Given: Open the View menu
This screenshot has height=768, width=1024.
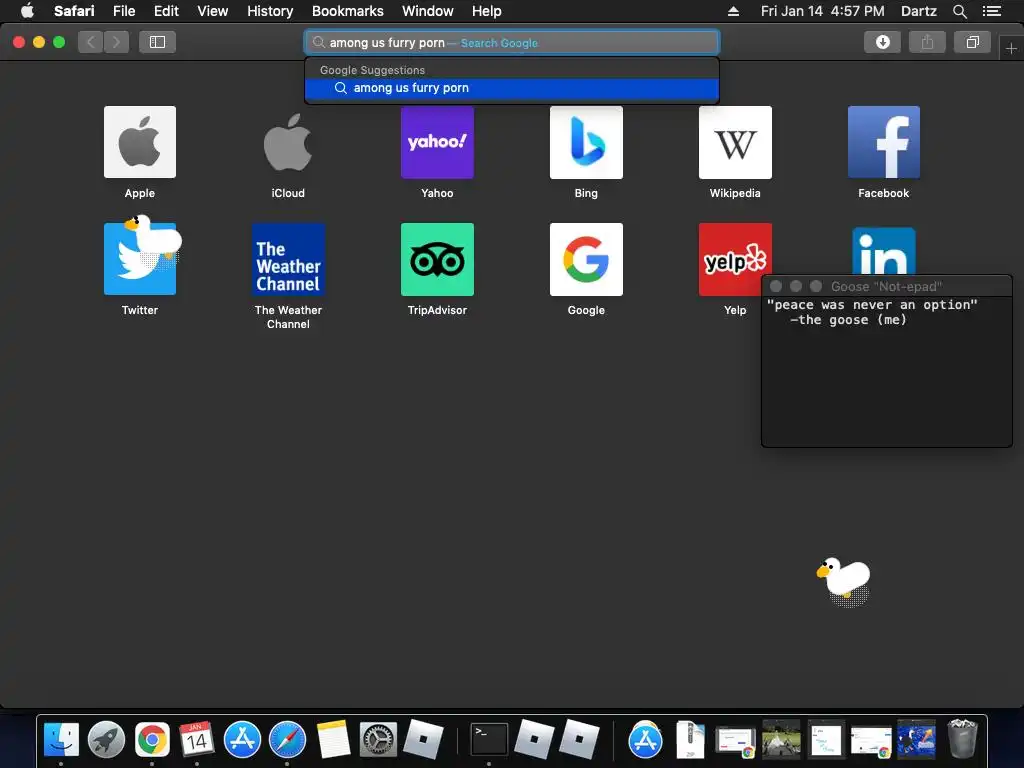Looking at the screenshot, I should coord(212,11).
